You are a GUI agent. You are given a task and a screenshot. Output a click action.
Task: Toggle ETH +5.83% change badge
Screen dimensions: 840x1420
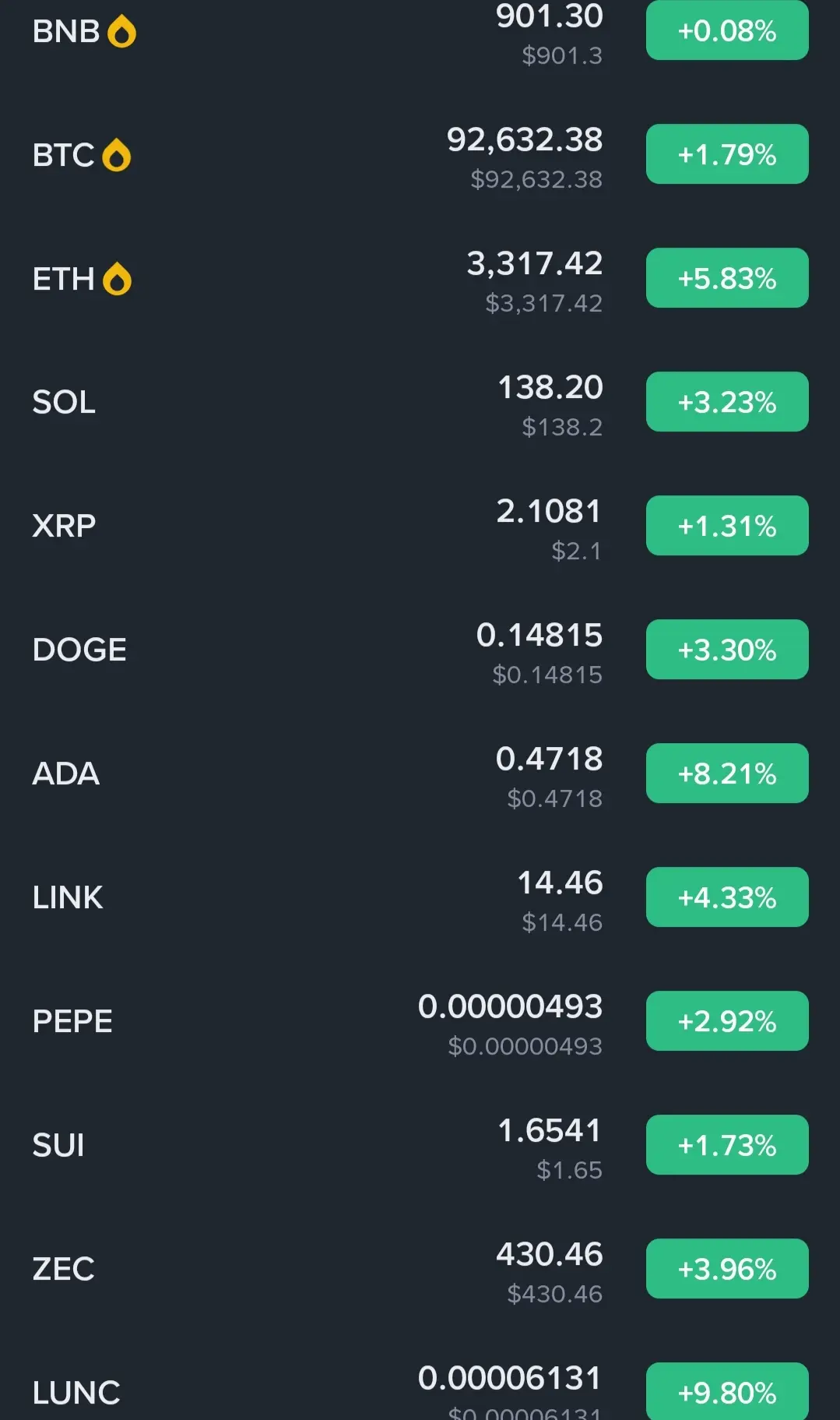point(727,278)
